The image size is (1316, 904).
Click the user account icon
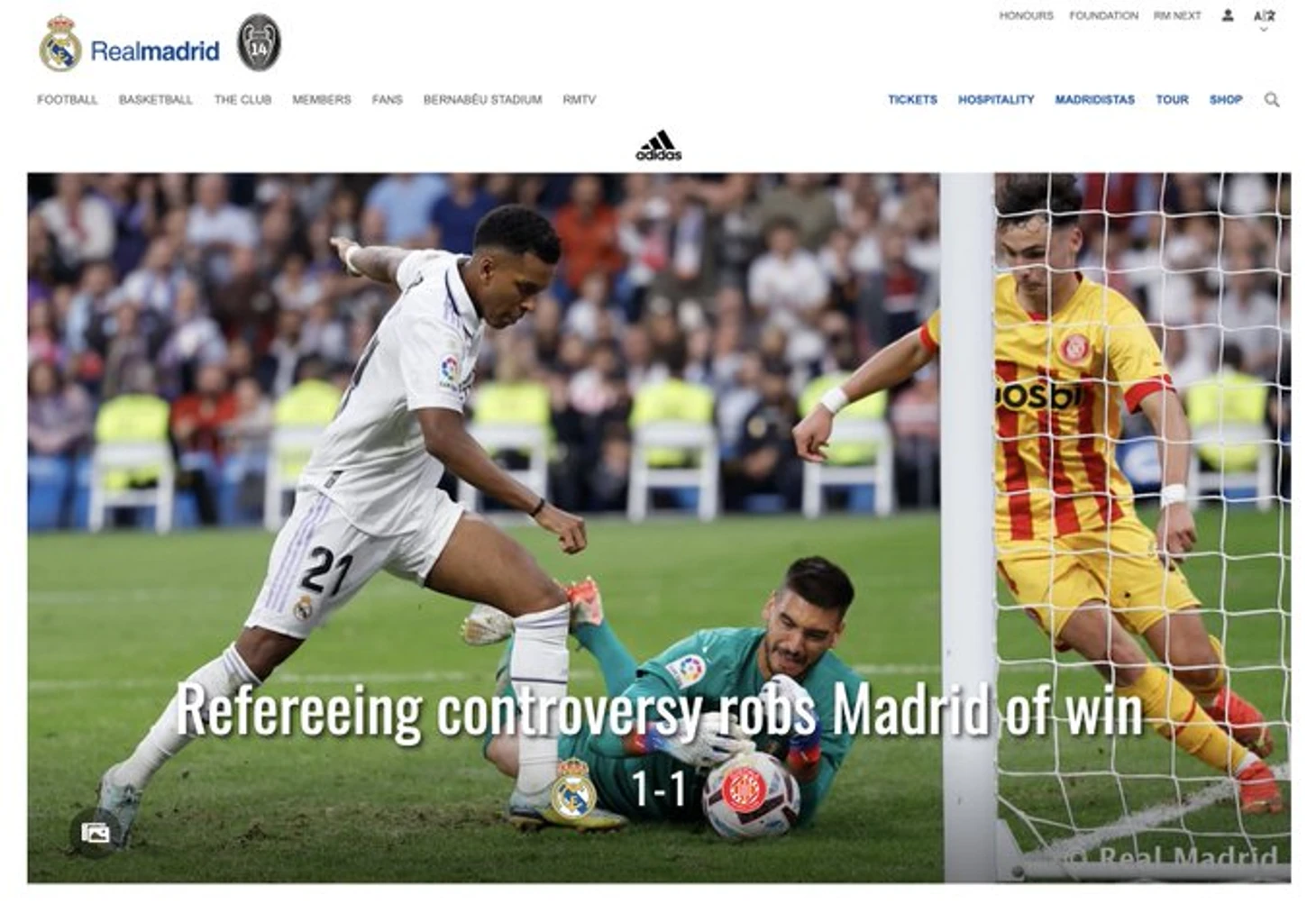click(x=1228, y=15)
